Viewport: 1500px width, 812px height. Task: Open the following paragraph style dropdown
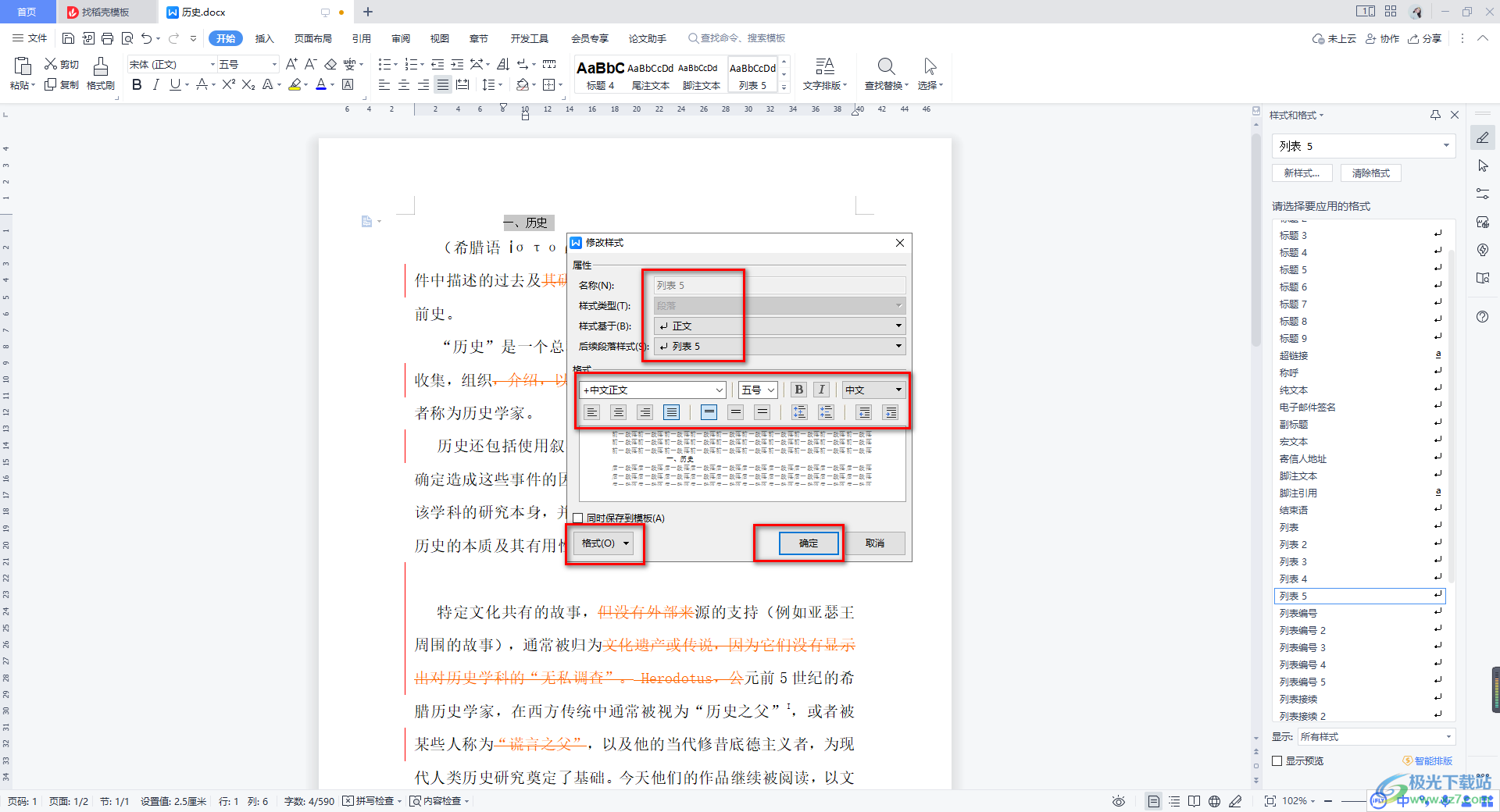point(780,346)
